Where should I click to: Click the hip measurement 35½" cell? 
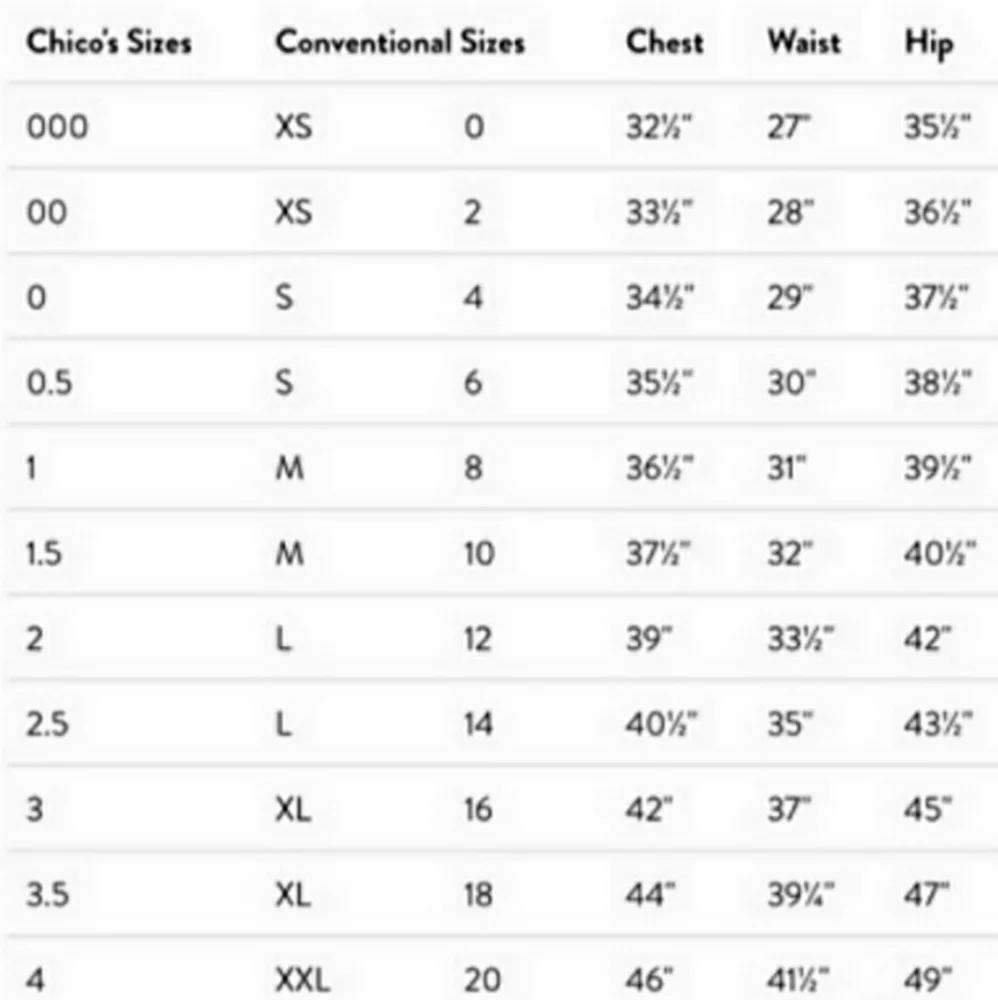point(938,128)
